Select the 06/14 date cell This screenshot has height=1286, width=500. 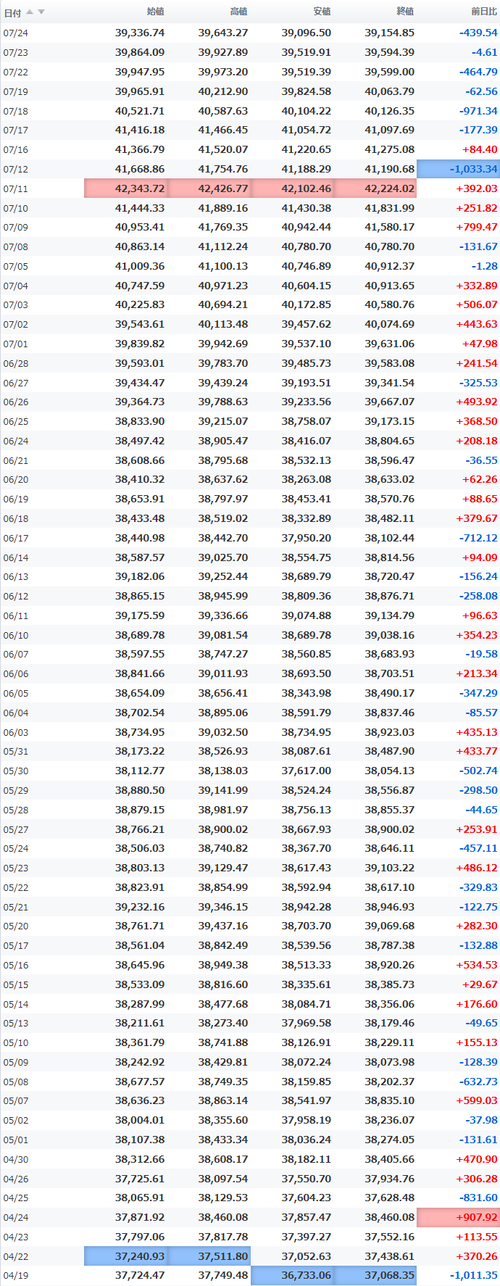(16, 556)
